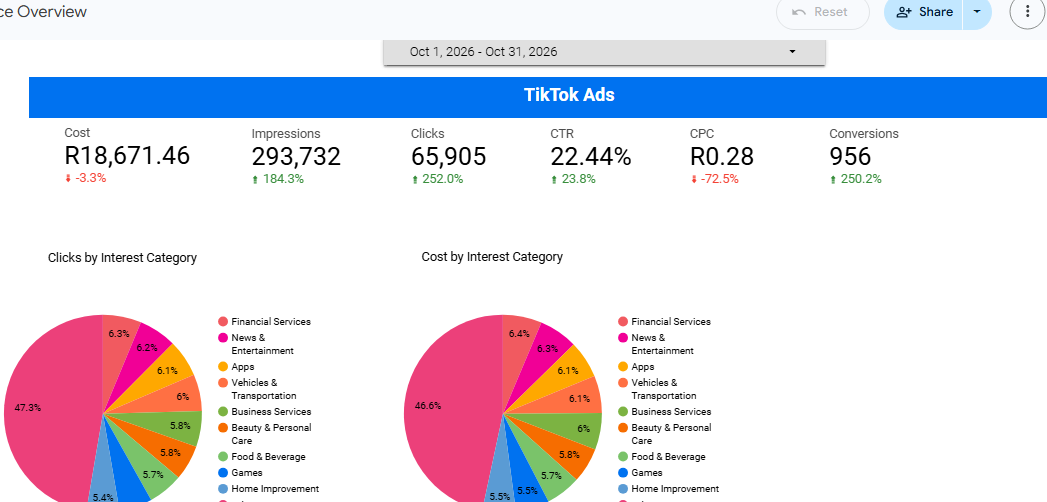The width and height of the screenshot is (1047, 502).
Task: Click Apps legend dot in Cost chart
Action: click(x=623, y=366)
